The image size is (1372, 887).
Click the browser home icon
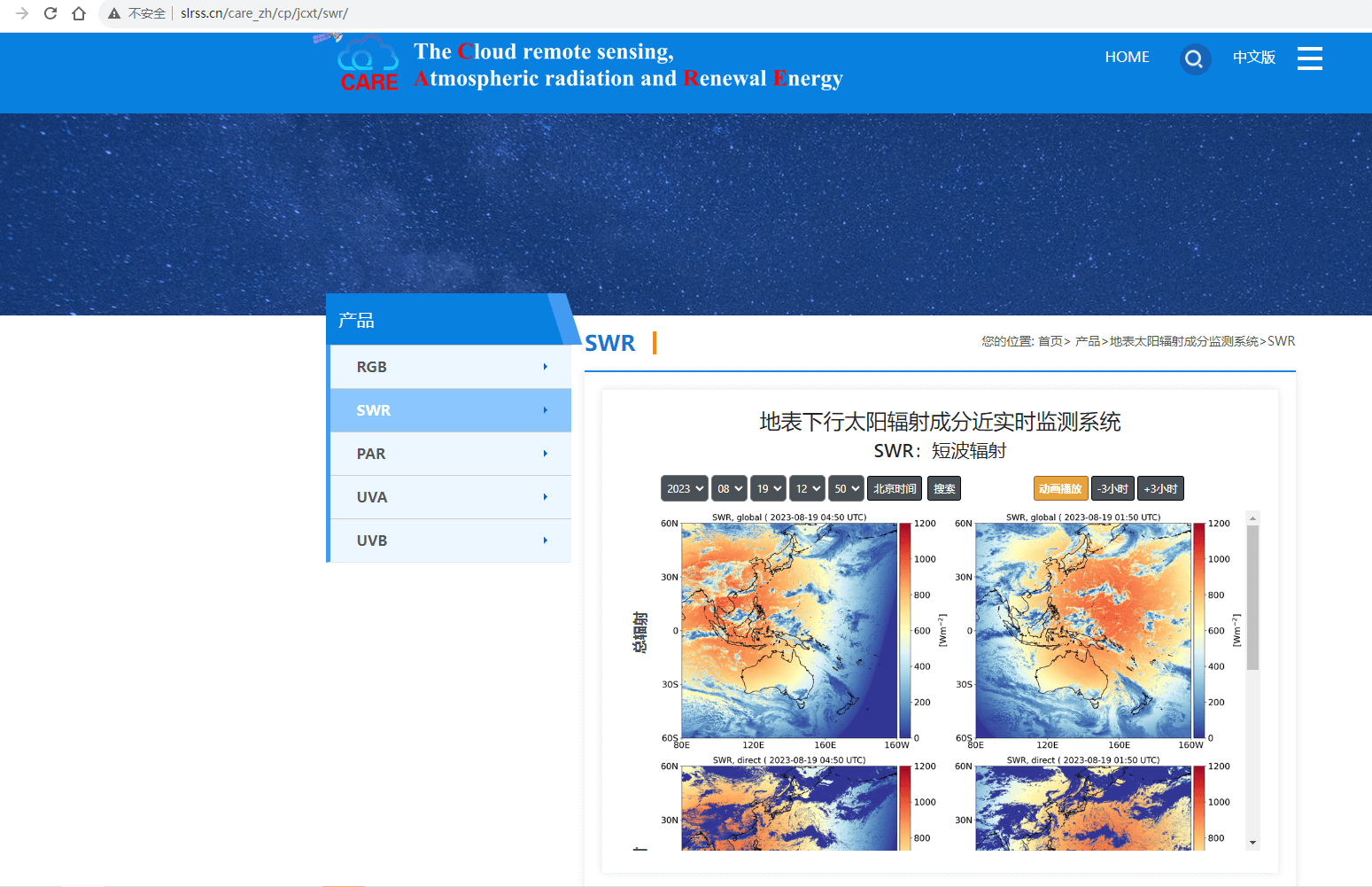pyautogui.click(x=79, y=13)
